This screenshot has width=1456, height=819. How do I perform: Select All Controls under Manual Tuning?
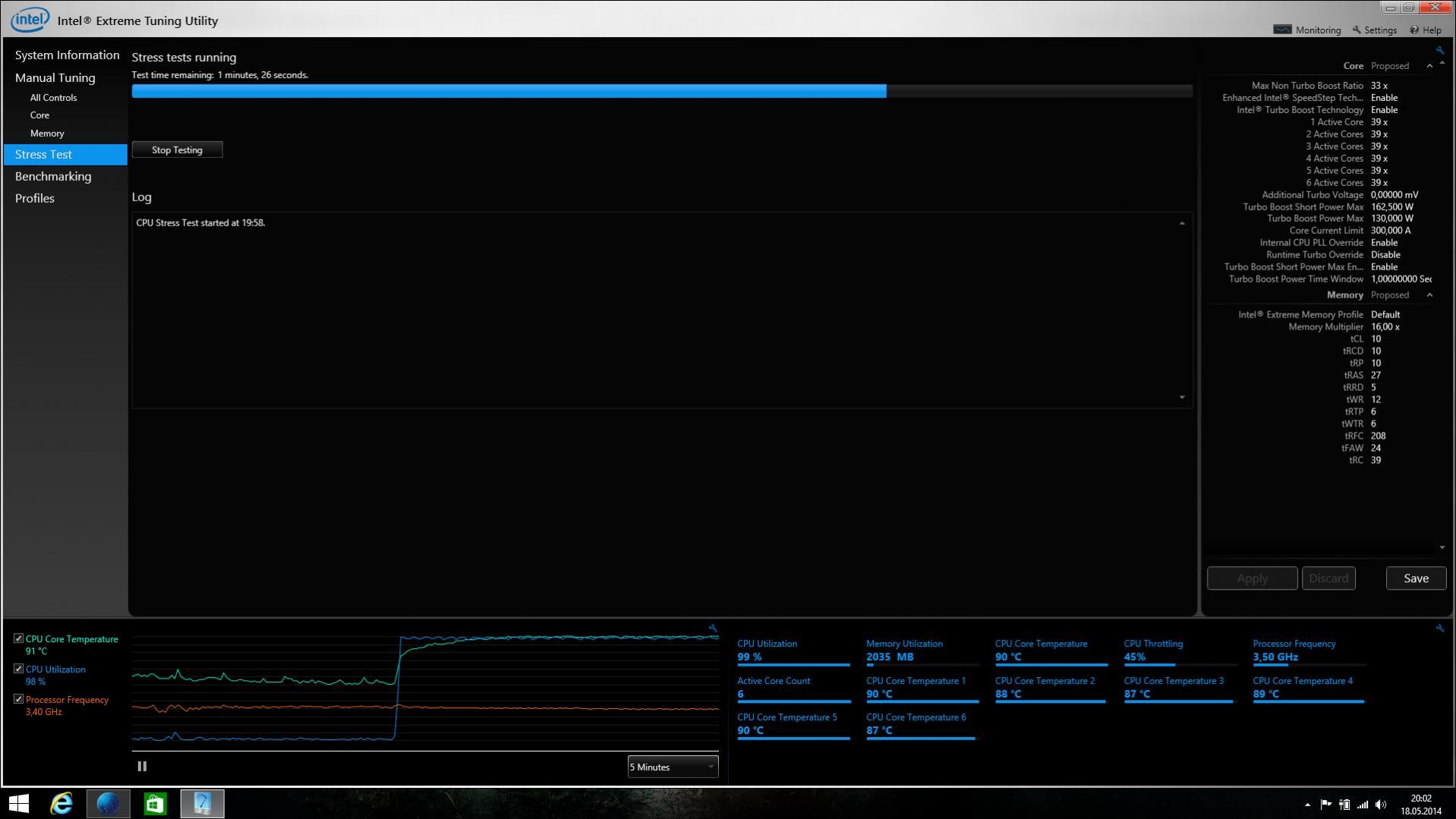53,98
